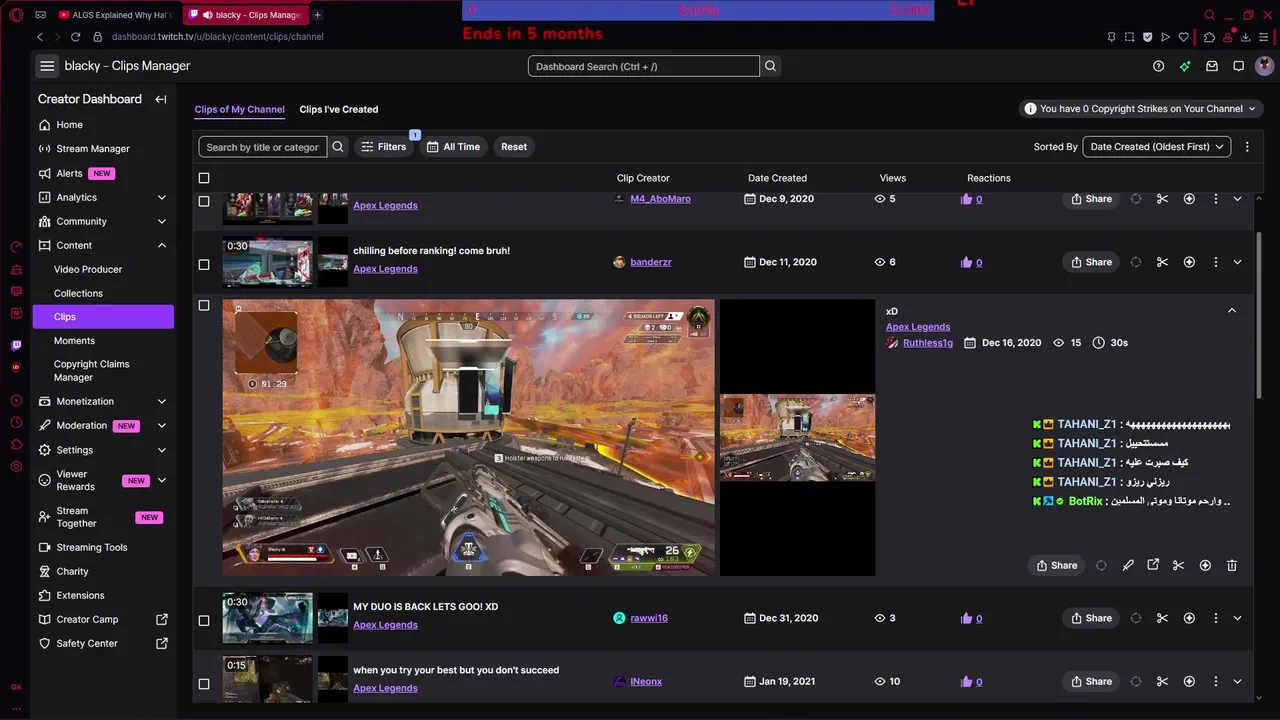1280x720 pixels.
Task: Share the expanded xD clip
Action: [x=1057, y=565]
